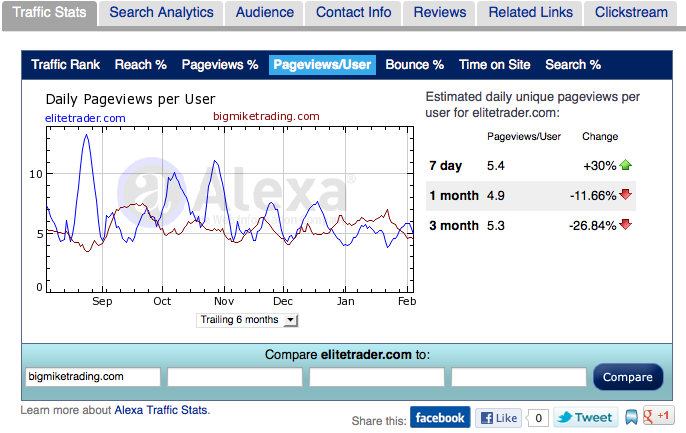Switch to the Search Analytics tab
Viewport: 686px width, 433px height.
(x=161, y=13)
